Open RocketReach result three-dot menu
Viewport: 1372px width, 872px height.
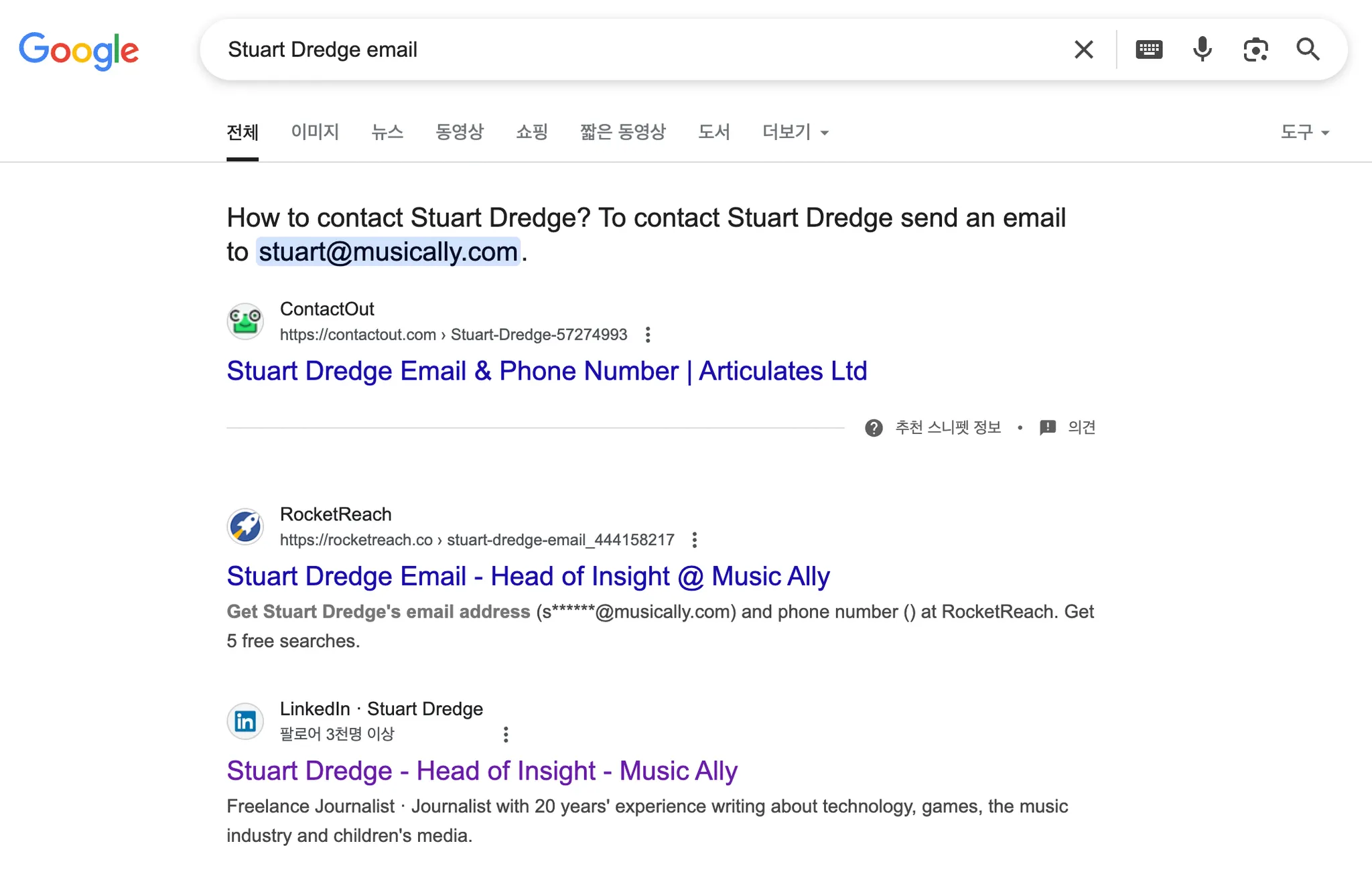pos(695,540)
